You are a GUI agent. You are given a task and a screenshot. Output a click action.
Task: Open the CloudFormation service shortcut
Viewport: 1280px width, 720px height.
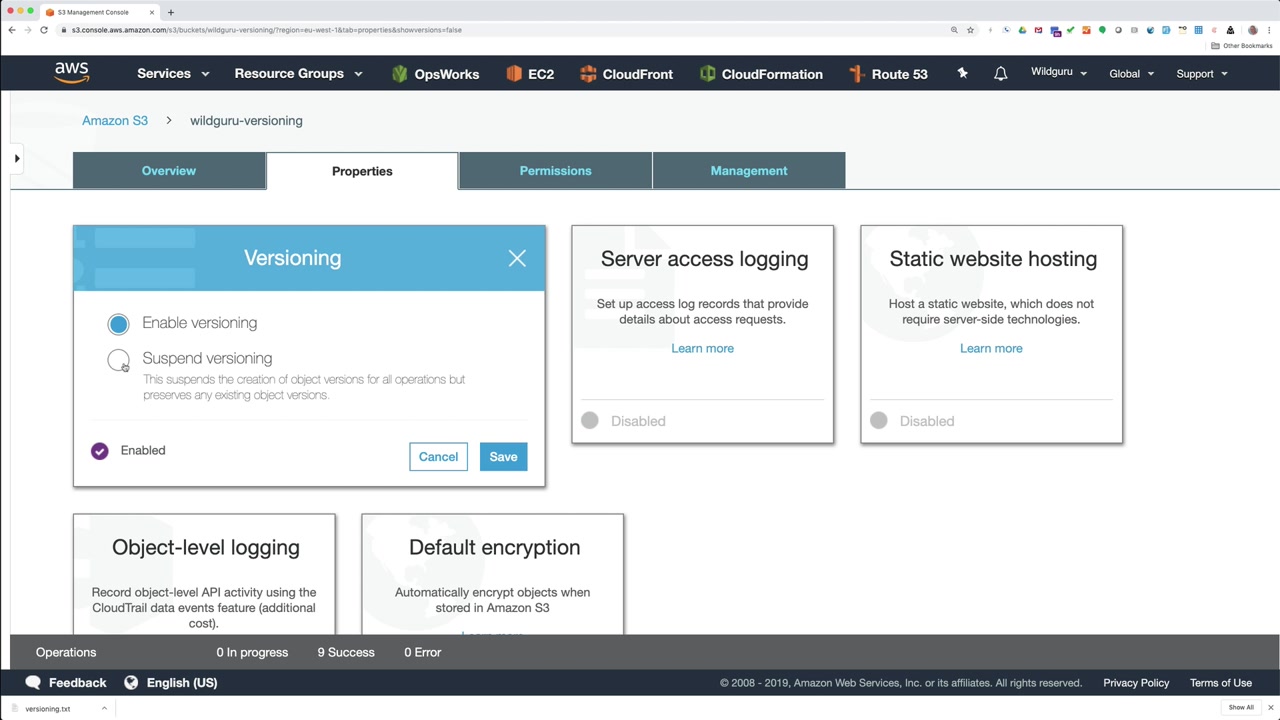pyautogui.click(x=761, y=74)
